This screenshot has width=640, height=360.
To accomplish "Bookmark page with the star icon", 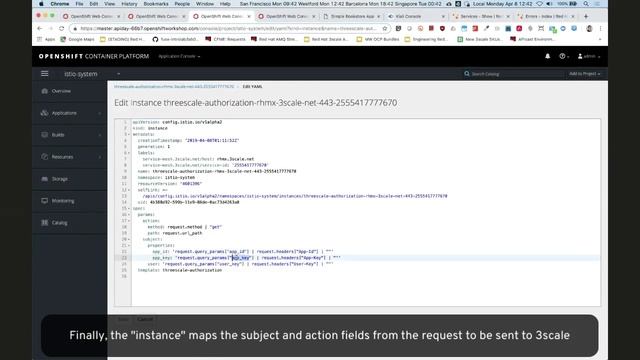I will coord(384,28).
